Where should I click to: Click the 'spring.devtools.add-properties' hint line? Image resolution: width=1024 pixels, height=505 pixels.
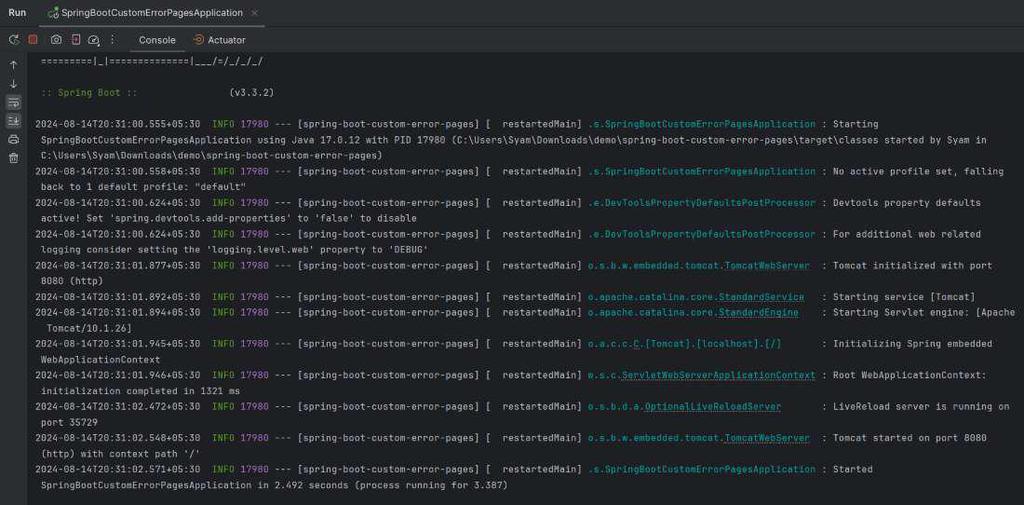click(229, 219)
